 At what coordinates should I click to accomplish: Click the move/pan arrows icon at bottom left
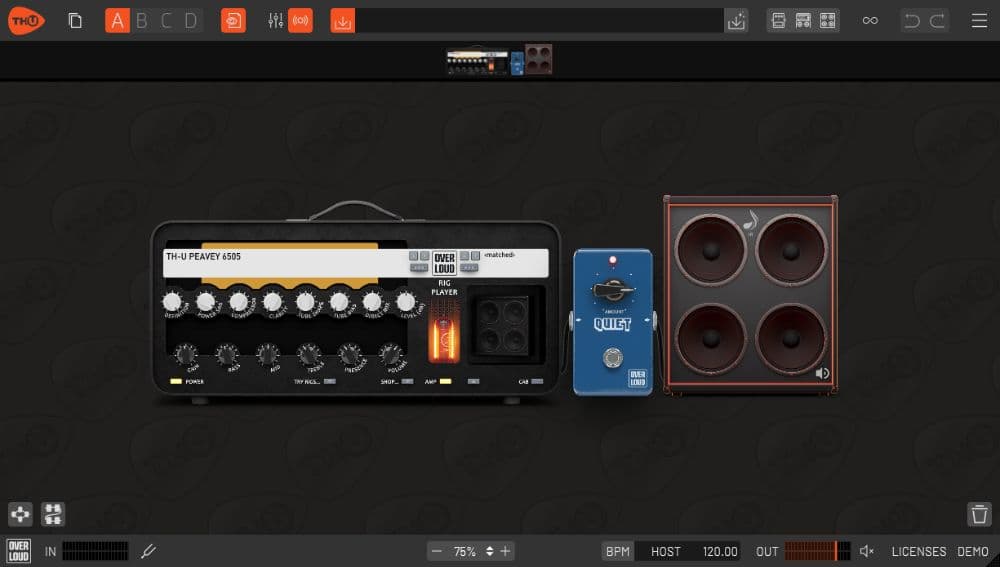tap(20, 514)
